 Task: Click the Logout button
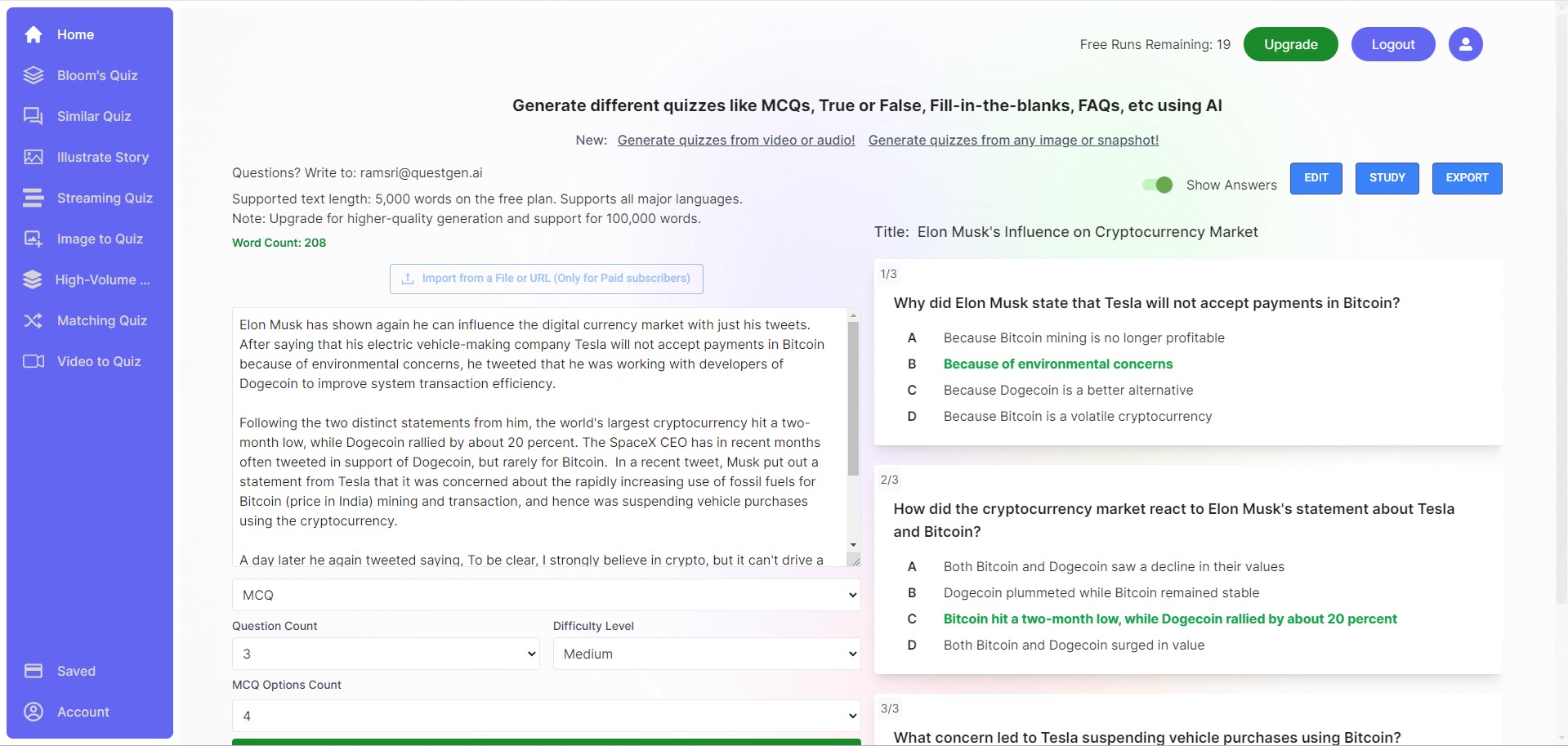pos(1393,44)
